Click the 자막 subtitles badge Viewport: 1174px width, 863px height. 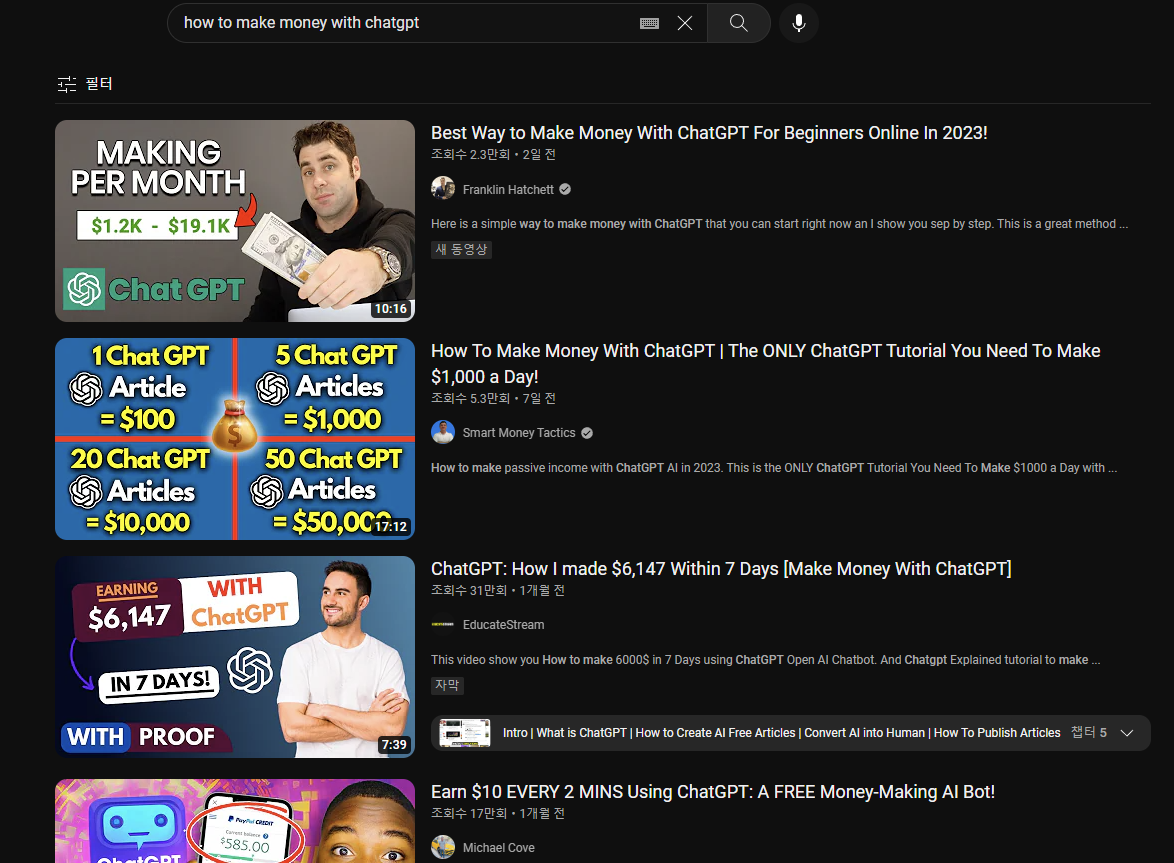point(447,685)
